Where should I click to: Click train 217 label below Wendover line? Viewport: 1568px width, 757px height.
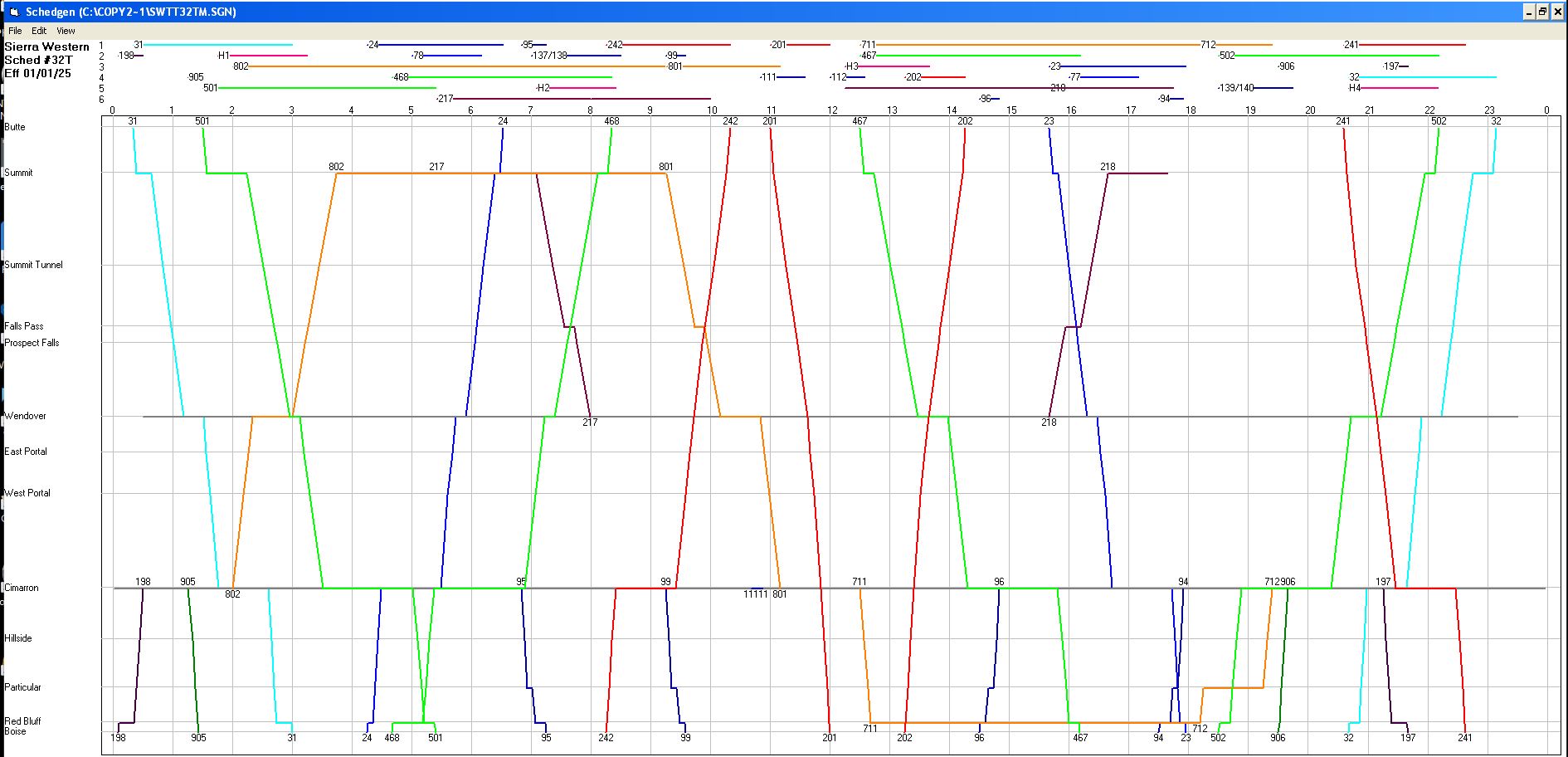click(590, 422)
